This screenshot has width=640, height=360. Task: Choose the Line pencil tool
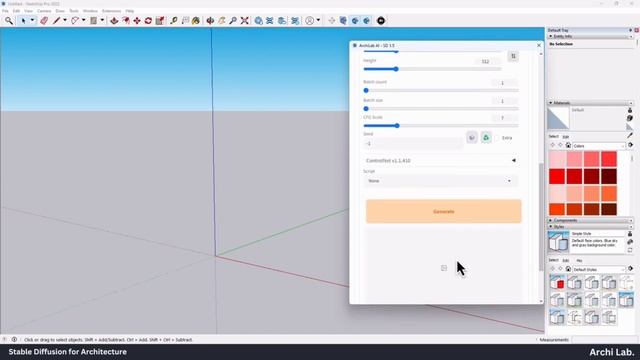point(56,20)
